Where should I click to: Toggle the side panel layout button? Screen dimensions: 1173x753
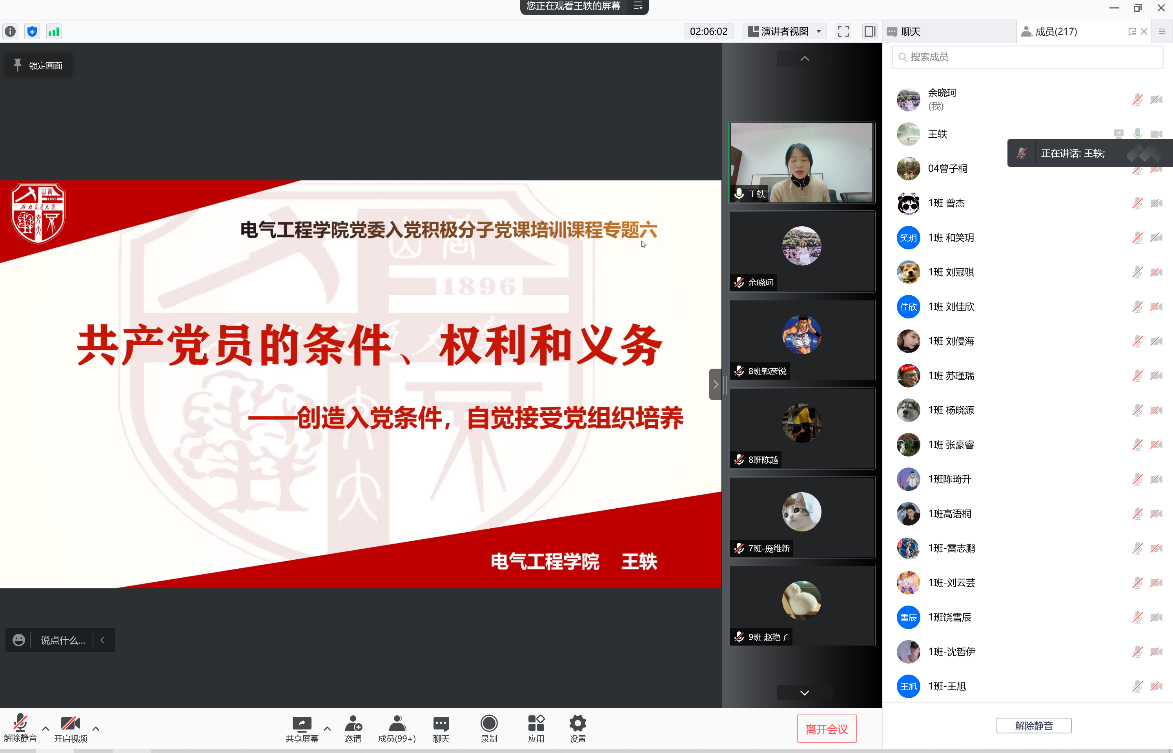click(x=870, y=31)
